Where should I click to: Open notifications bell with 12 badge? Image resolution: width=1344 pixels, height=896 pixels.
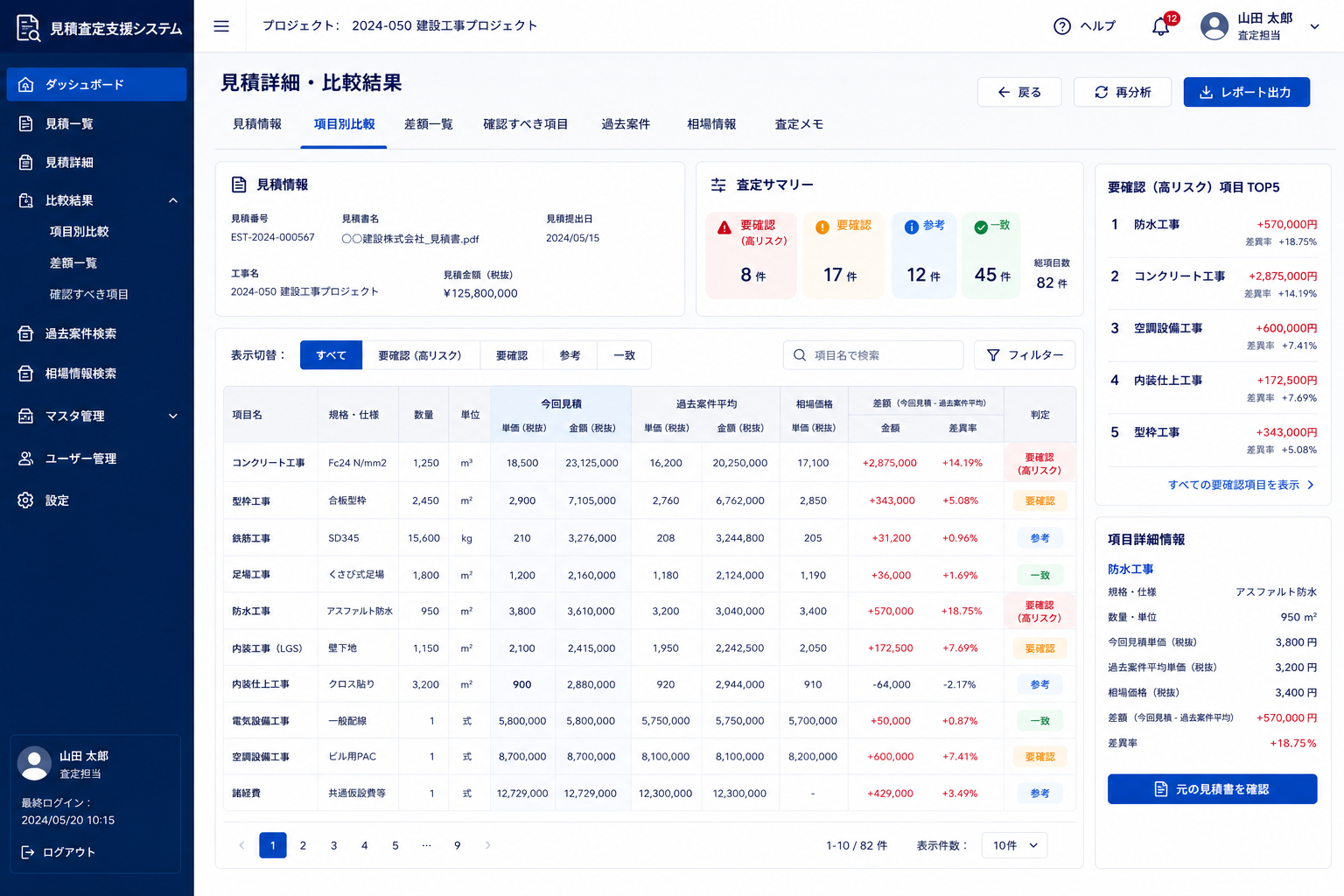[x=1163, y=25]
